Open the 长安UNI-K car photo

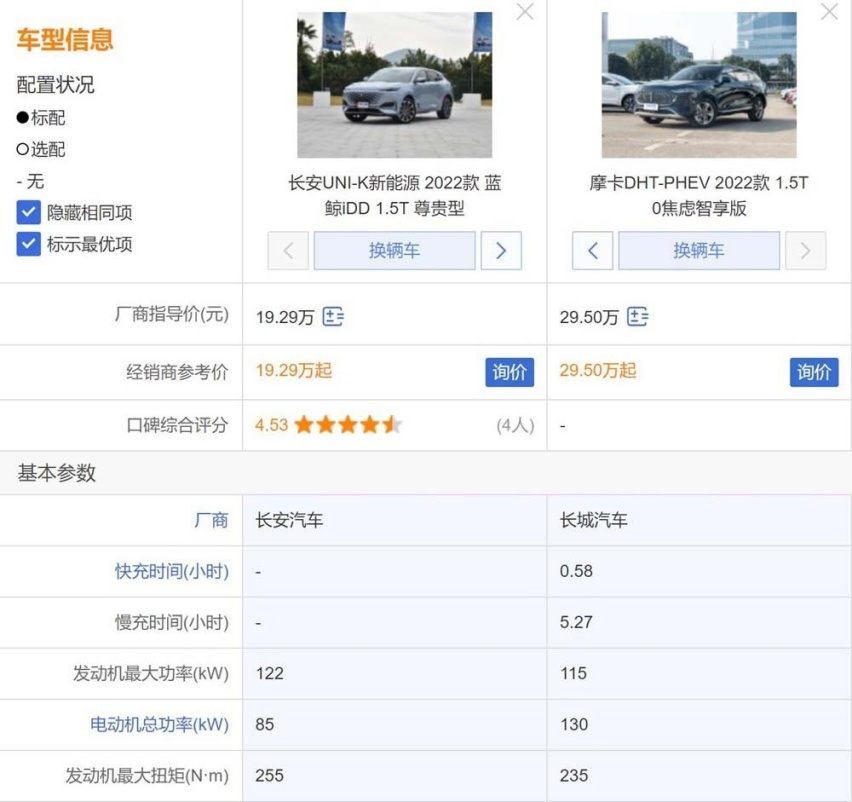click(x=394, y=85)
